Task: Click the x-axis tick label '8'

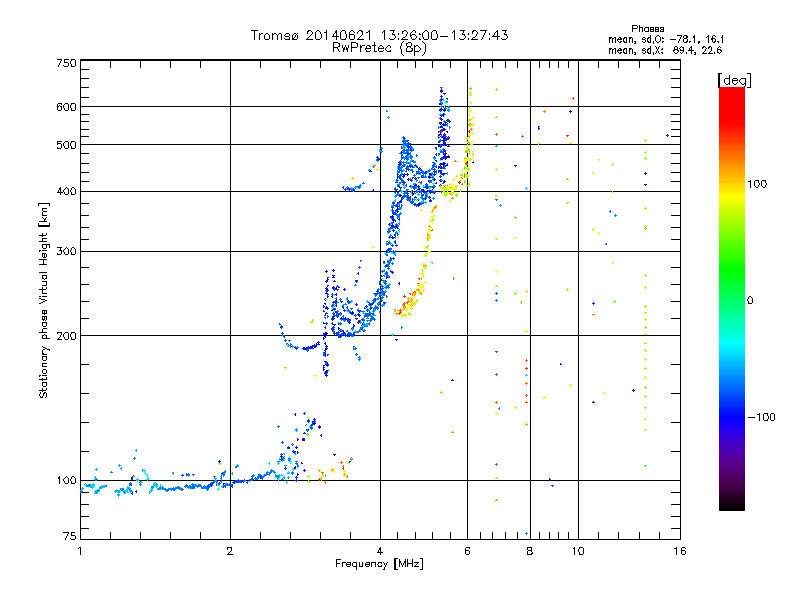Action: point(530,551)
